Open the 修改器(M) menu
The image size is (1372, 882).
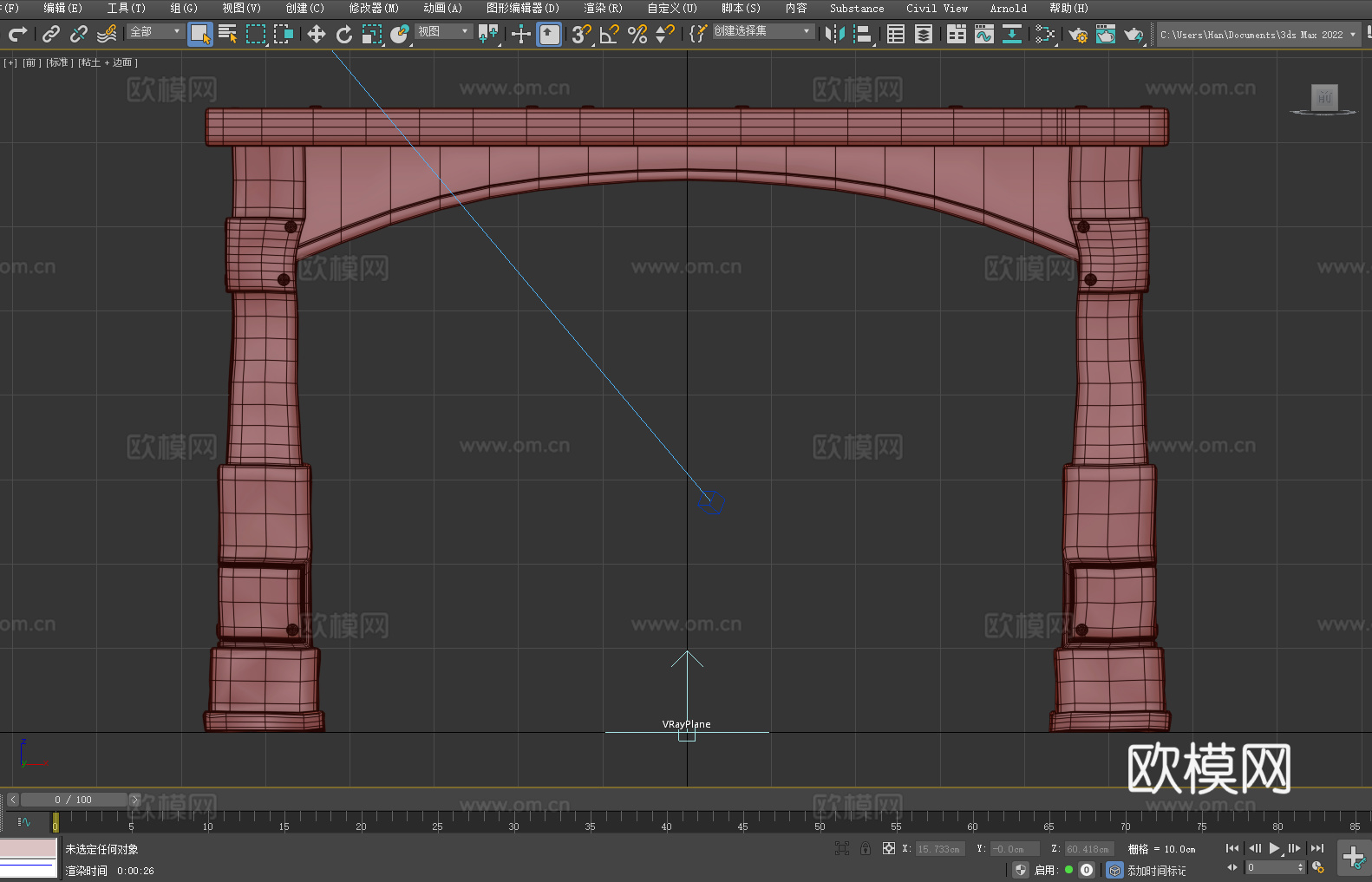click(x=374, y=8)
